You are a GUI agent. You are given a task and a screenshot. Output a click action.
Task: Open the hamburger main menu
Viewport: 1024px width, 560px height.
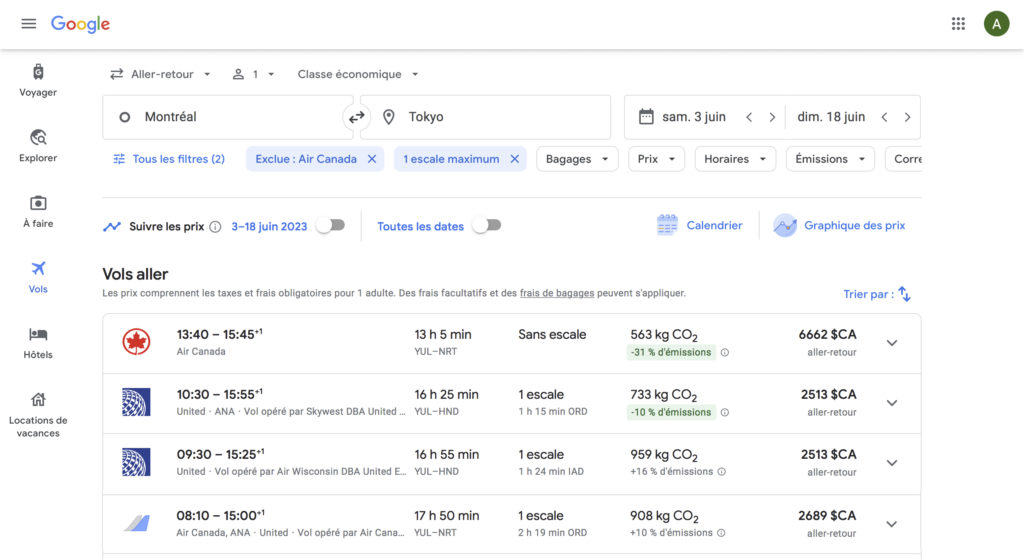pos(29,24)
